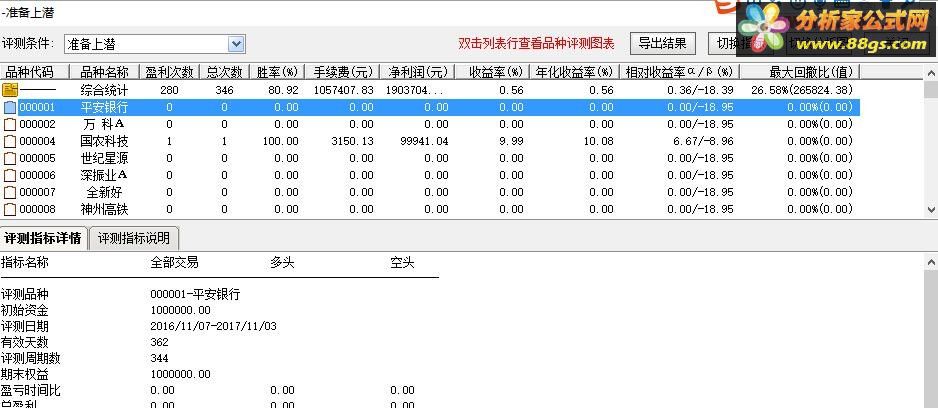Screen dimensions: 938x408
Task: Sort by the 品种名称 column header
Action: (x=104, y=72)
